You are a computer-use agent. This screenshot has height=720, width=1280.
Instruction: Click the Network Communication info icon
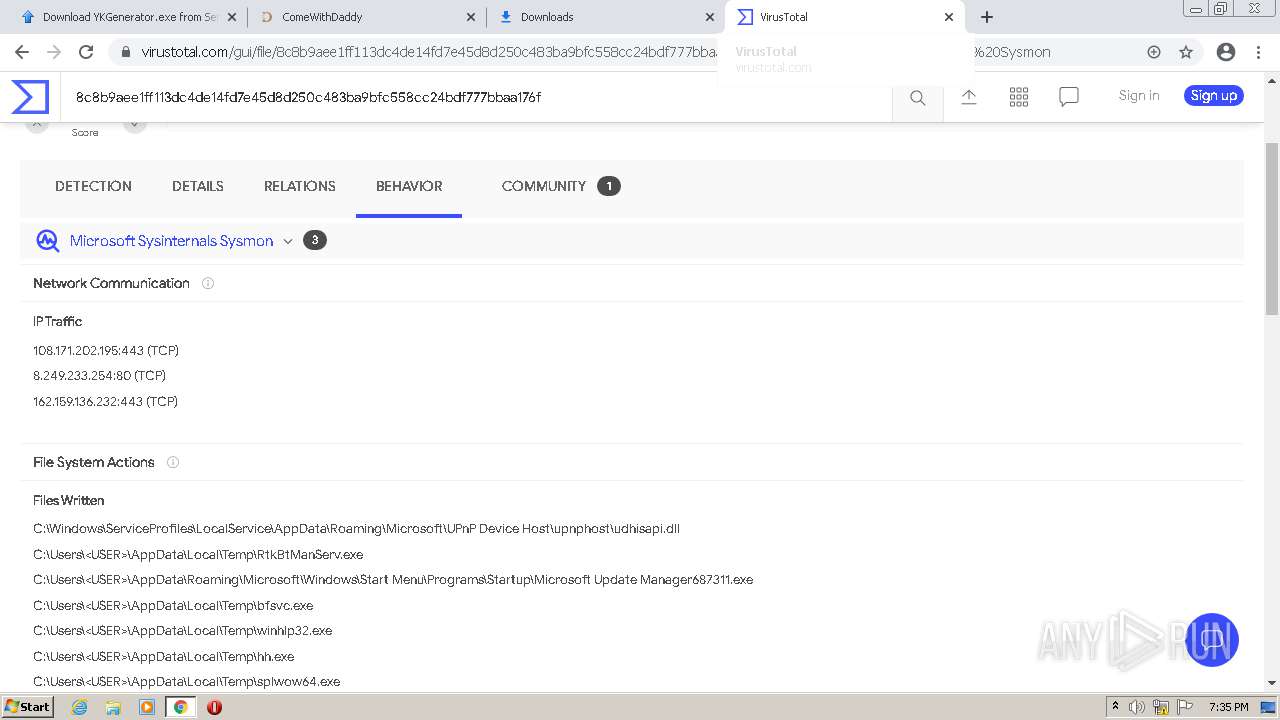(208, 283)
